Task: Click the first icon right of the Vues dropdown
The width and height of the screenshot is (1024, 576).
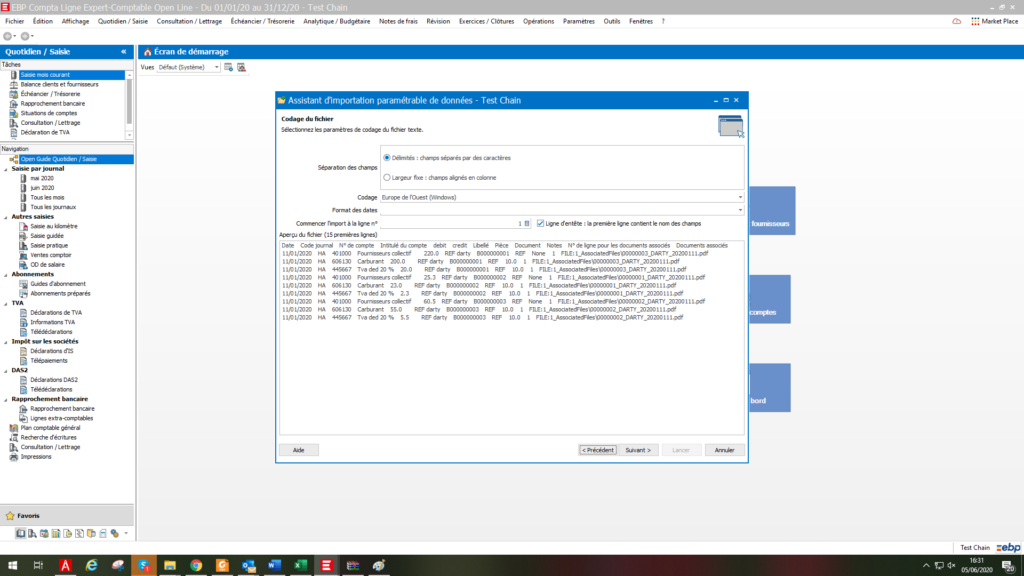Action: point(229,67)
